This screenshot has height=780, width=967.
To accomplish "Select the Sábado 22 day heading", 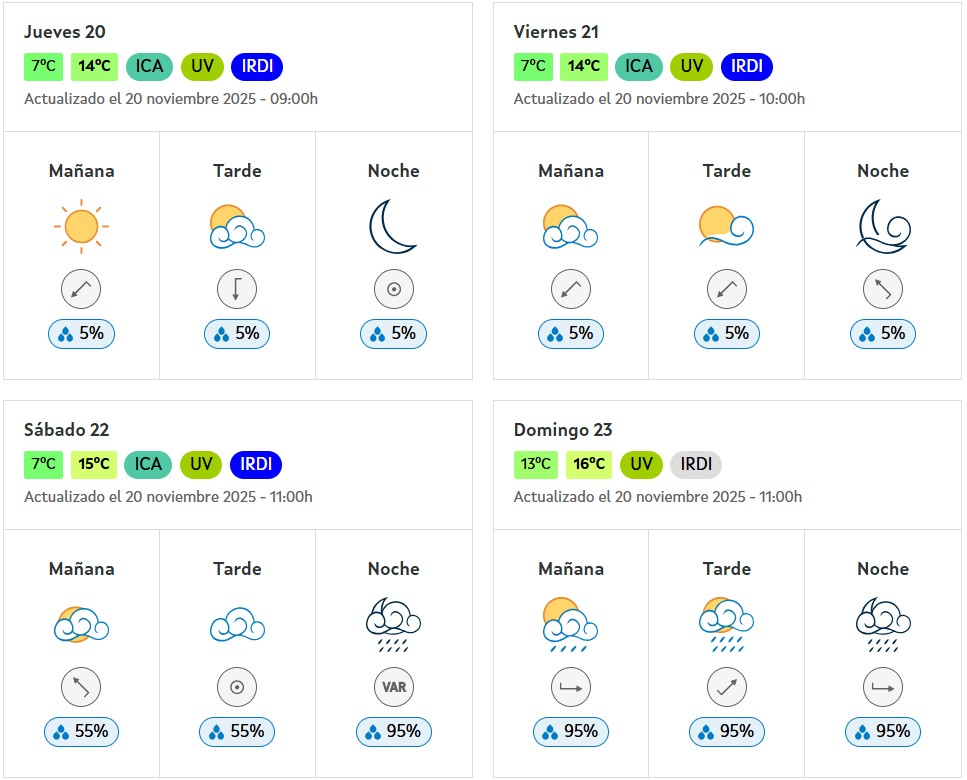I will (67, 430).
